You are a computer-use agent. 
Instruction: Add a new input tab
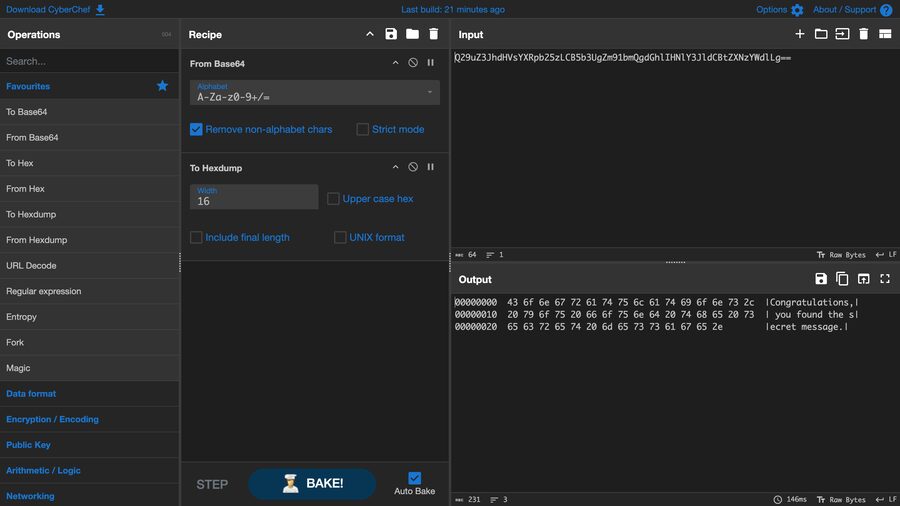pyautogui.click(x=800, y=34)
